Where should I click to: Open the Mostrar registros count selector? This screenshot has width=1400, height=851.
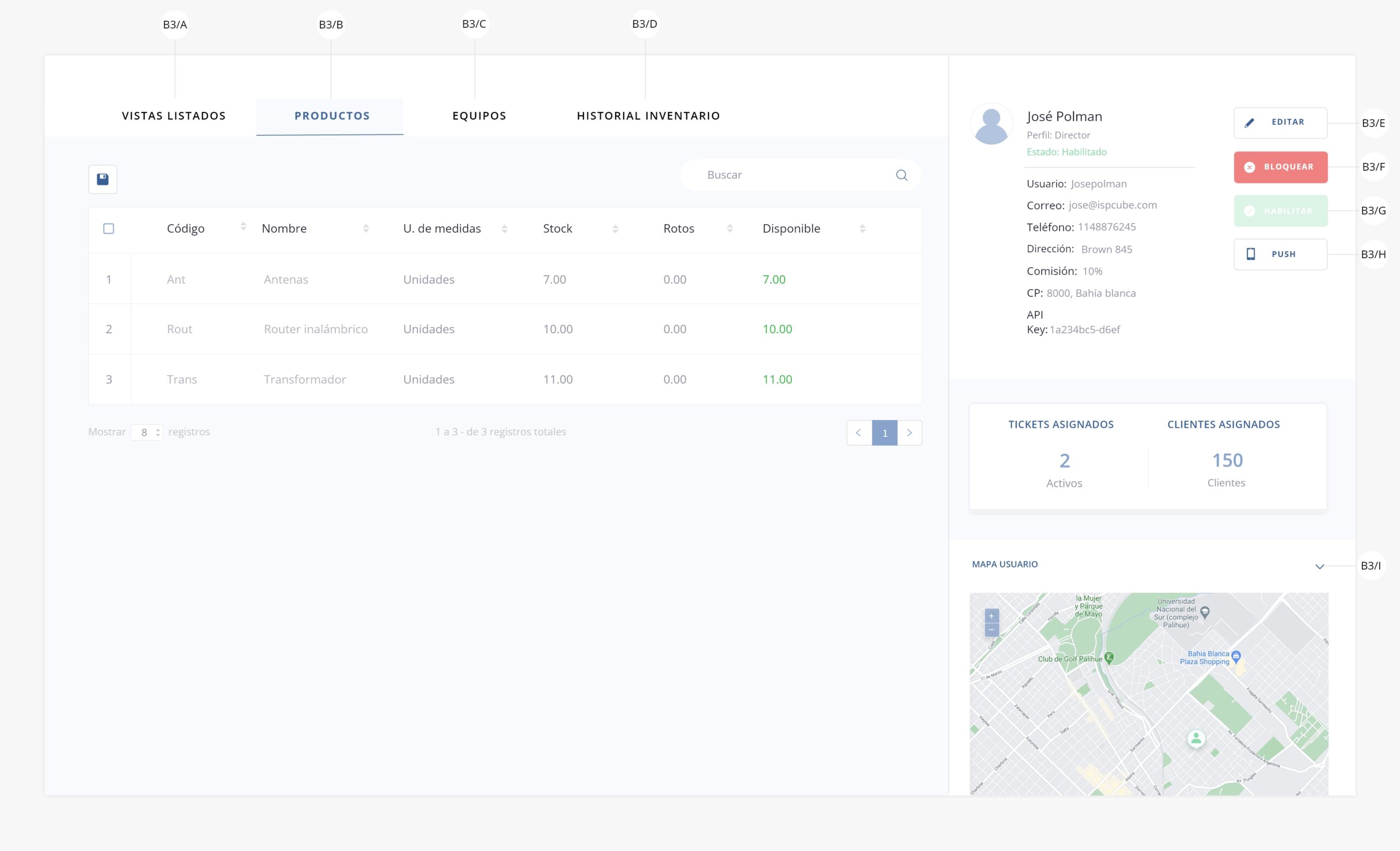point(147,432)
